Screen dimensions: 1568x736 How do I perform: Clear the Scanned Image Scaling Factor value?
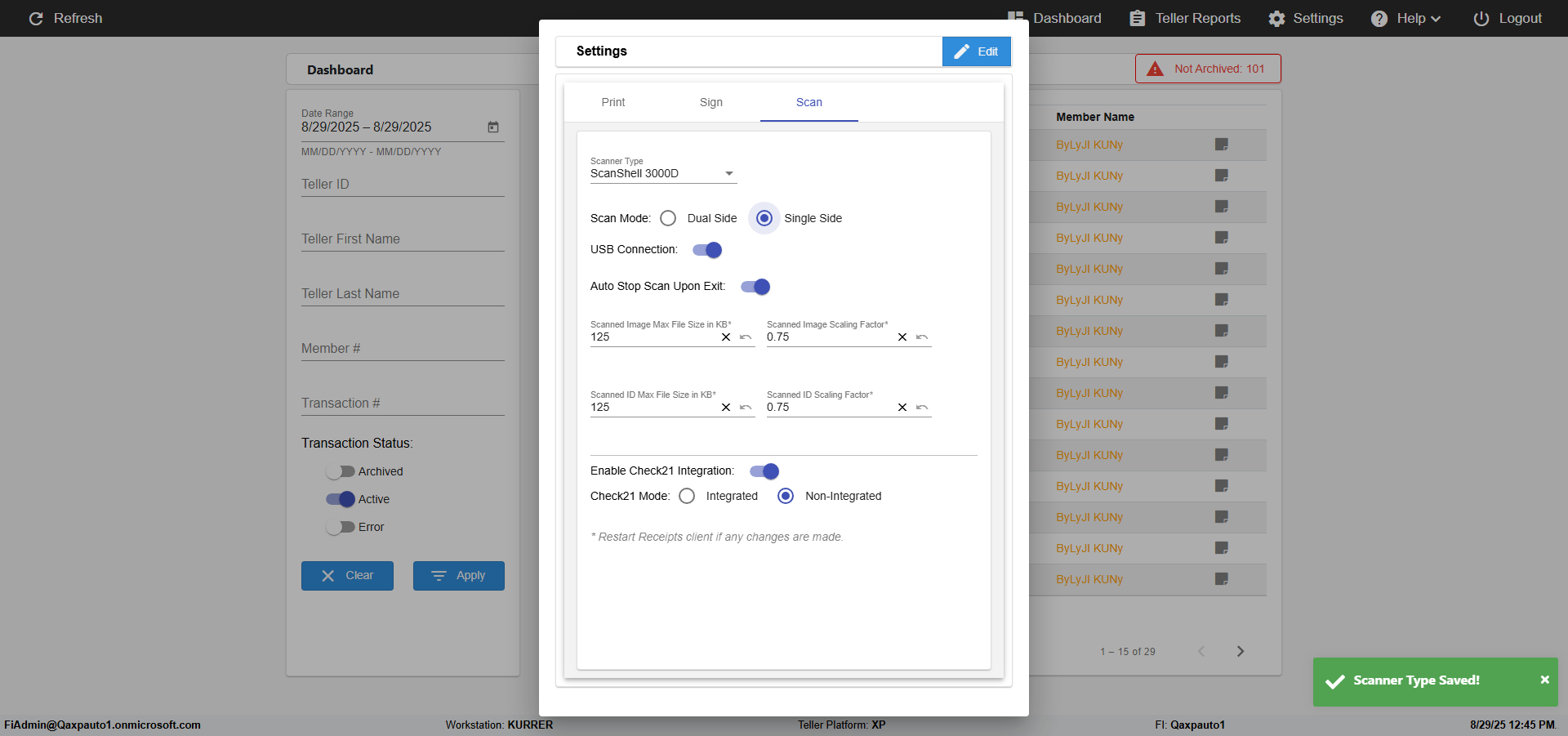click(902, 337)
